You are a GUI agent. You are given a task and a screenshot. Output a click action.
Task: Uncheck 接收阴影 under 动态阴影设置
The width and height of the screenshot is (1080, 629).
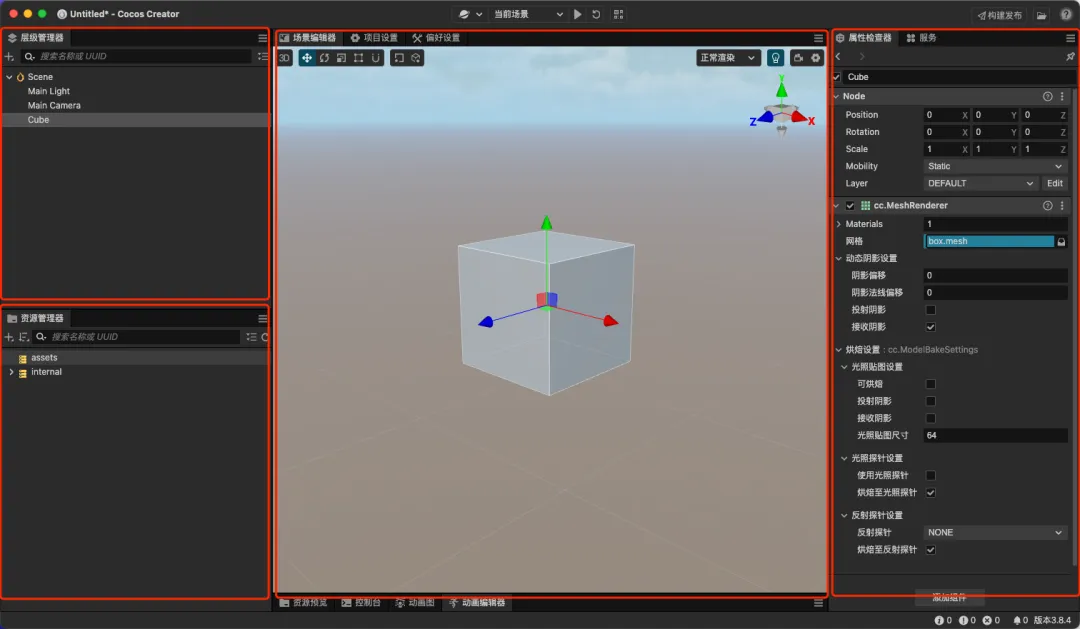[931, 327]
